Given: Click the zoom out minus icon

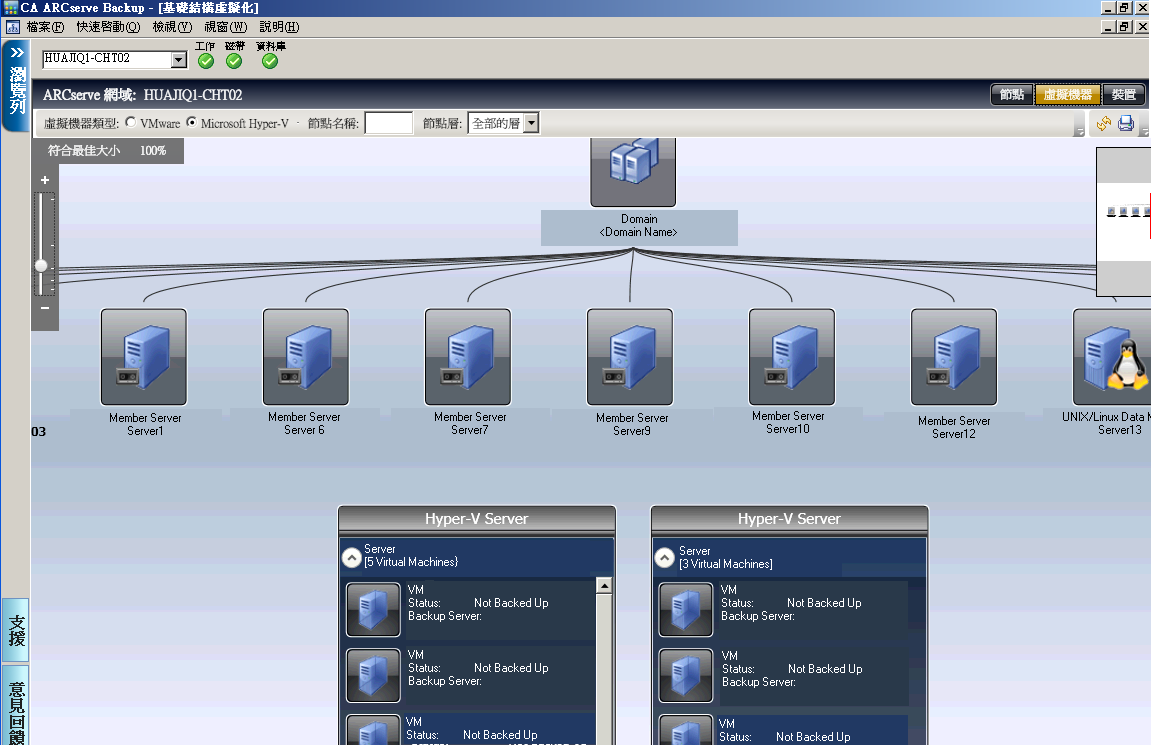Looking at the screenshot, I should click(45, 308).
